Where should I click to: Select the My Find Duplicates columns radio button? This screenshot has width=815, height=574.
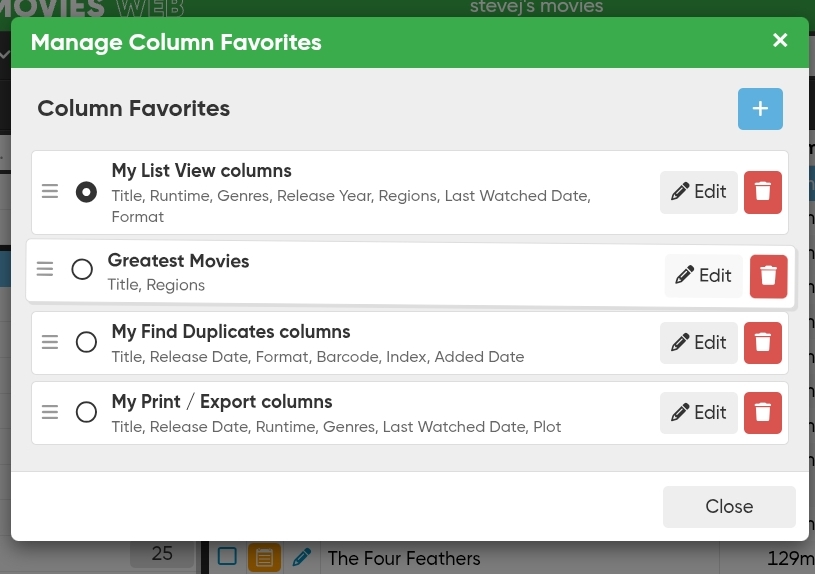(87, 343)
